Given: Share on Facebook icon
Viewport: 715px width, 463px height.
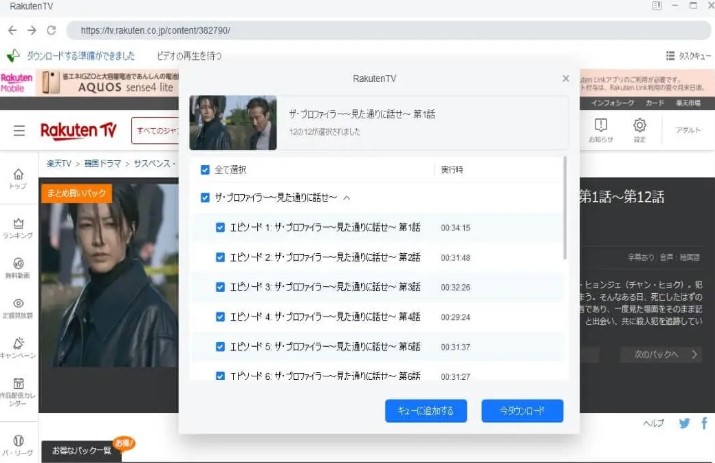Looking at the screenshot, I should (705, 423).
